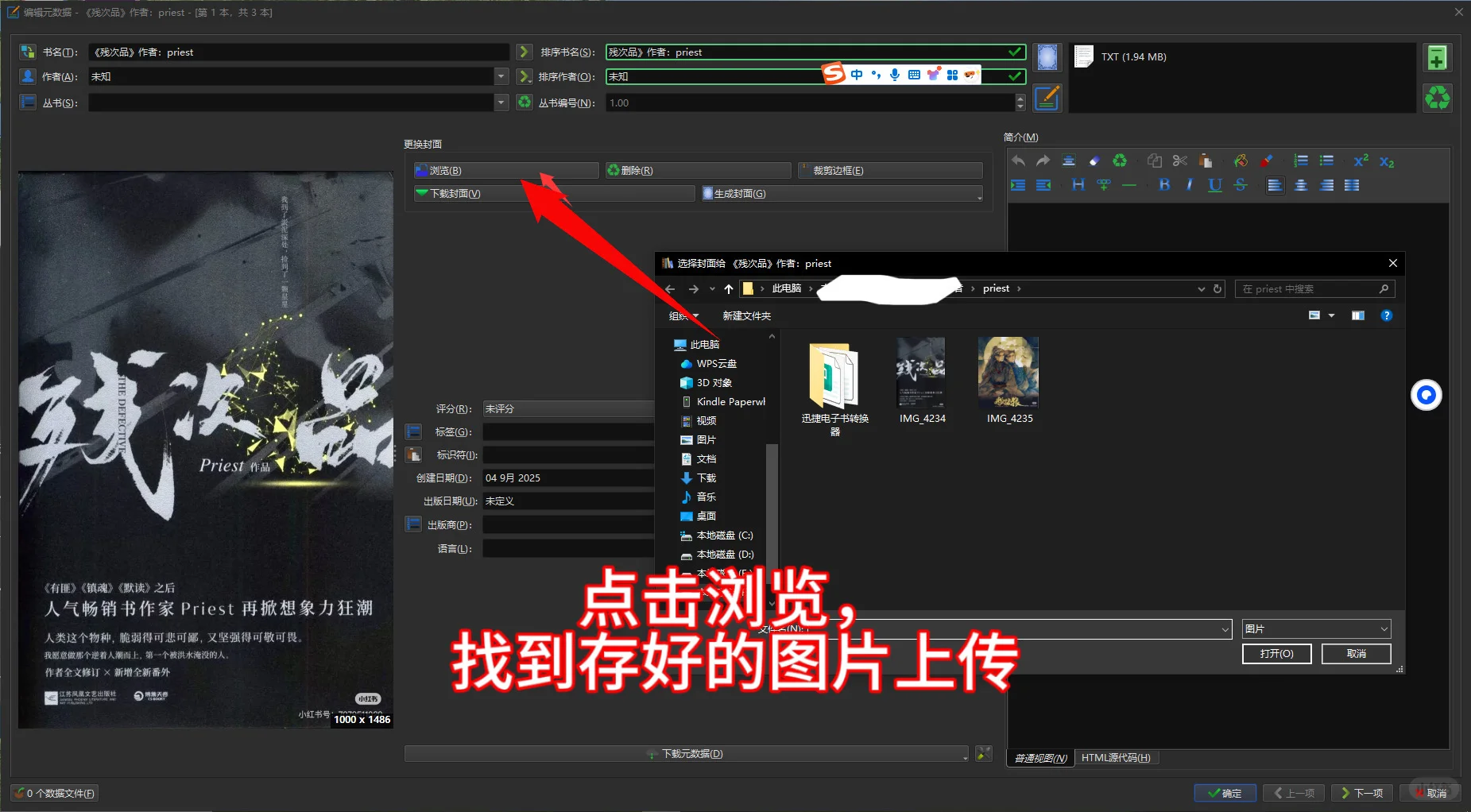Select 下载 in the file dialog tree
The image size is (1471, 812).
pyautogui.click(x=706, y=478)
